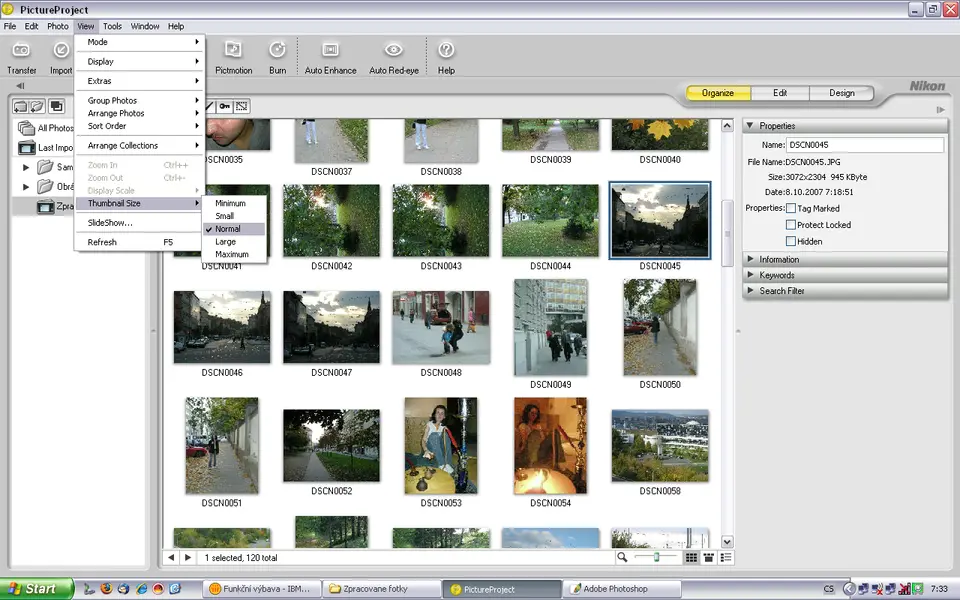Enable the Tag Marked checkbox
Viewport: 960px width, 600px height.
(791, 209)
